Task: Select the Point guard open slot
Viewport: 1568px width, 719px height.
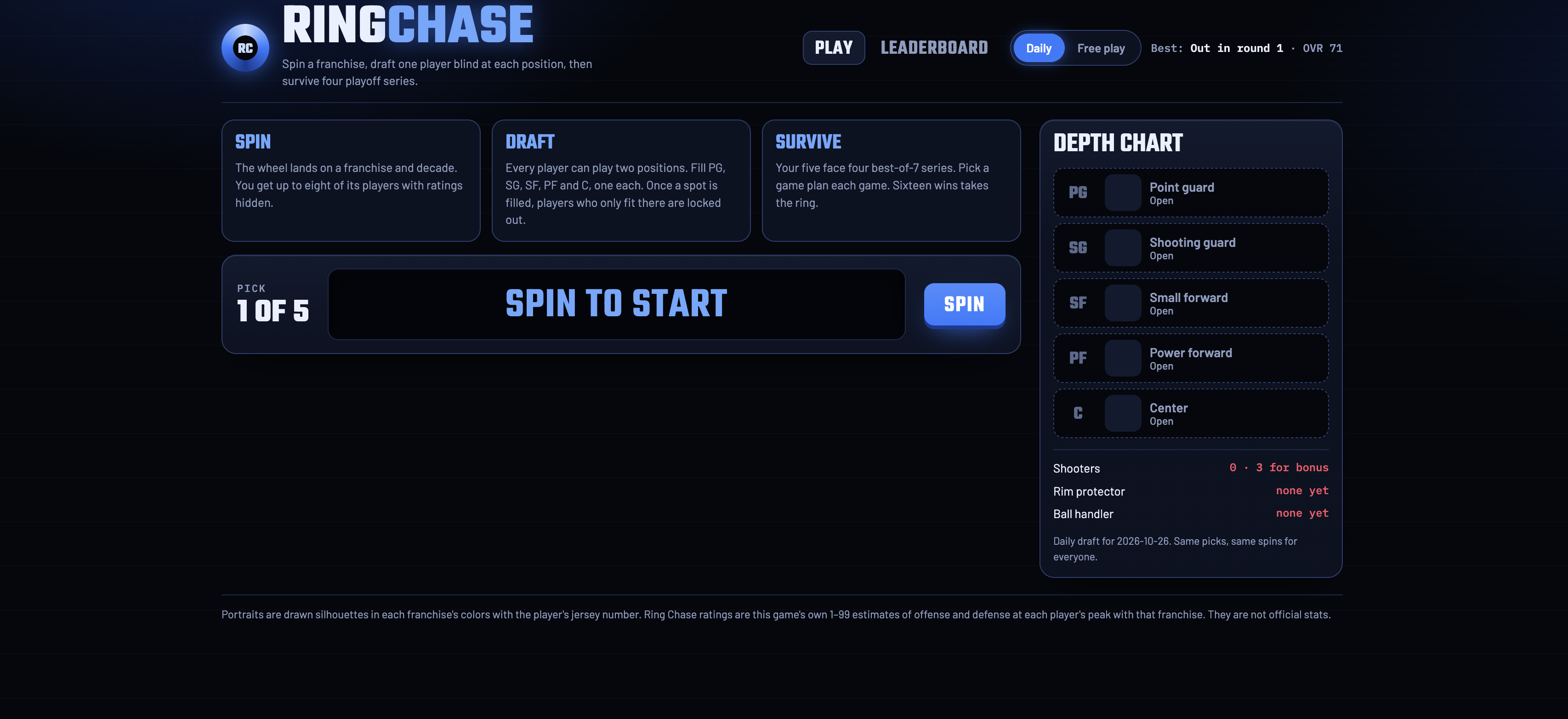Action: 1191,192
